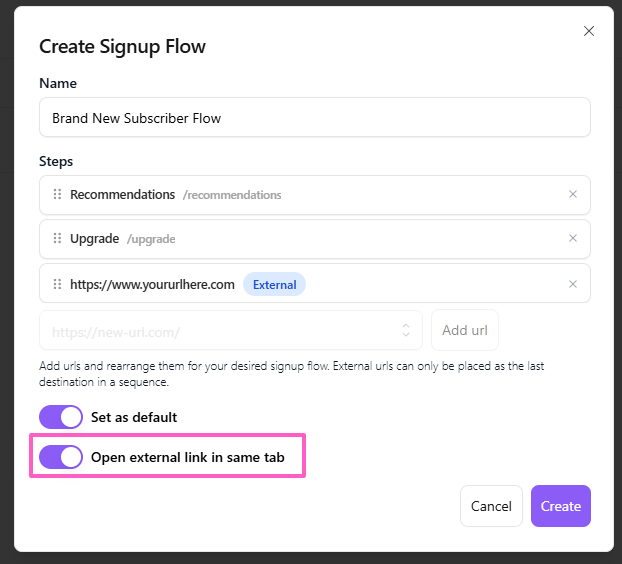Screen dimensions: 622x564
Task: Close the Create Signup Flow dialog
Action: tap(589, 31)
